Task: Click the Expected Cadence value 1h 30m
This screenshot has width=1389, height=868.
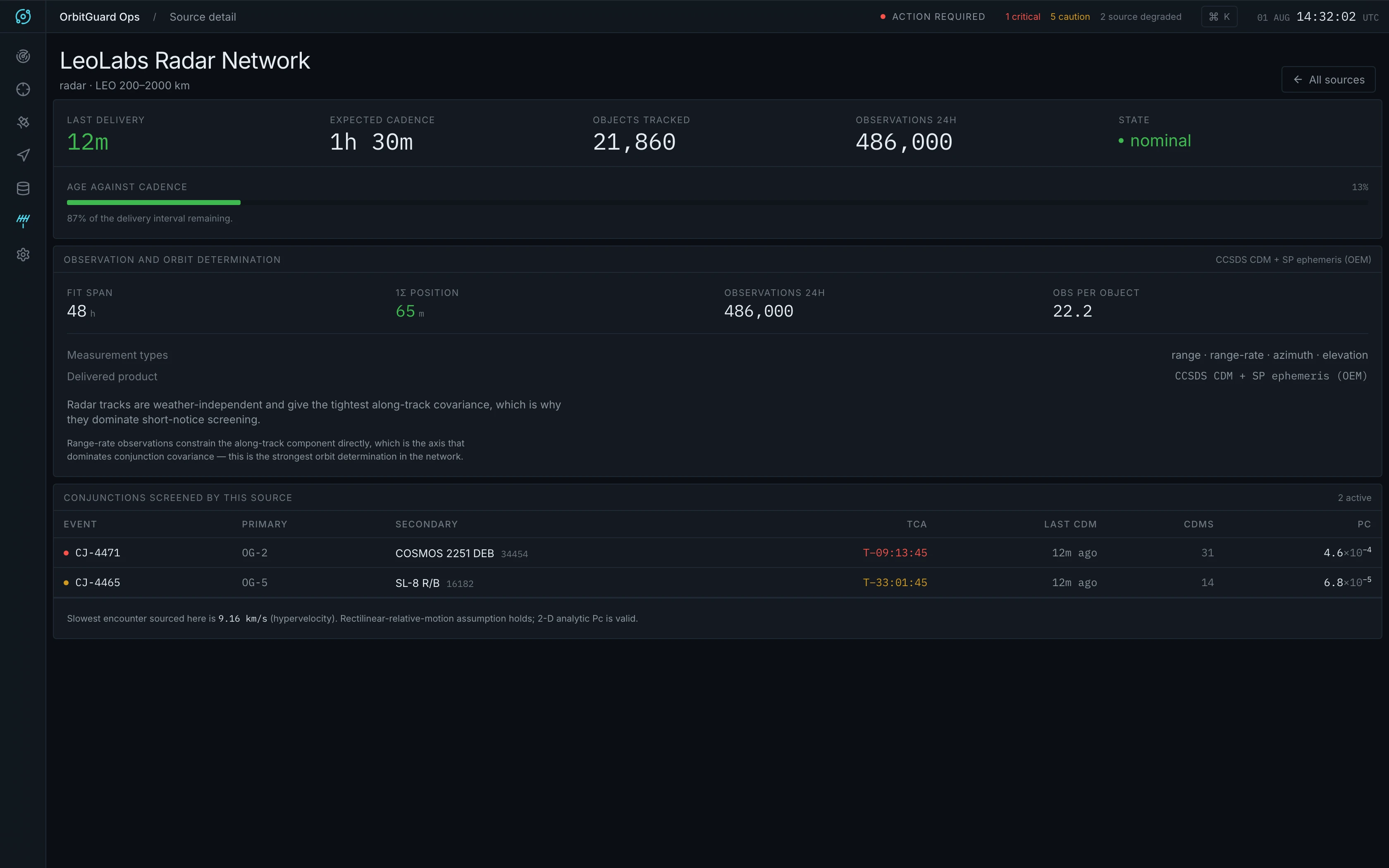Action: [x=371, y=142]
